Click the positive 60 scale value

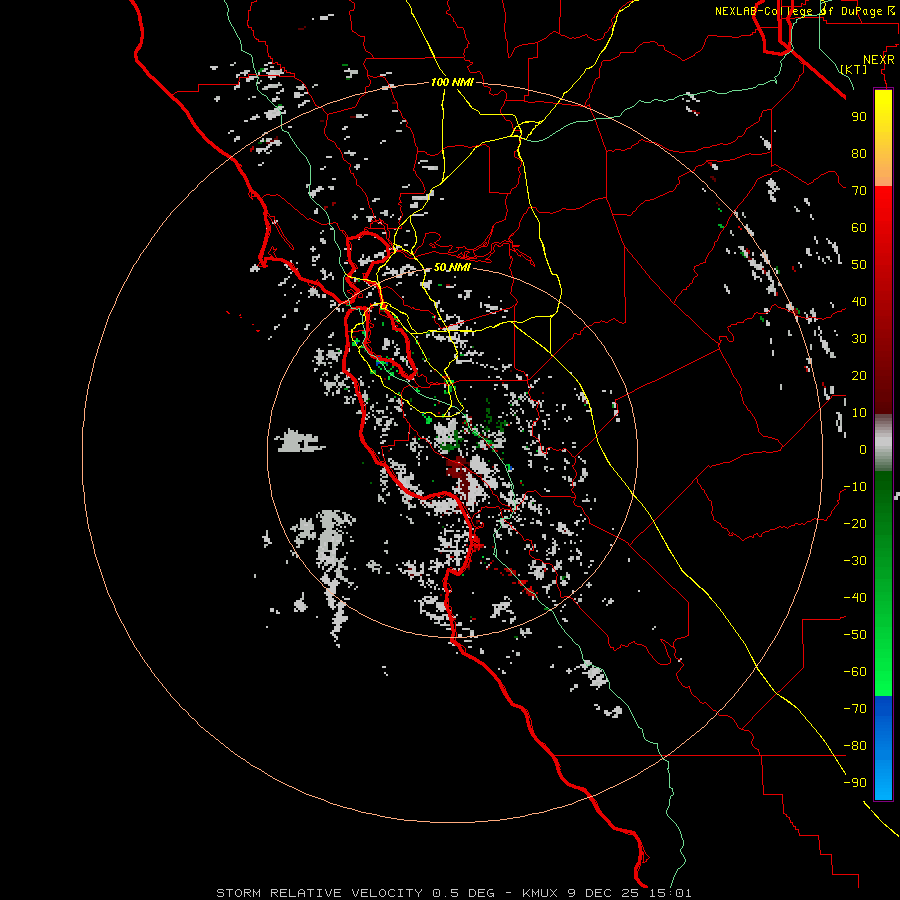pyautogui.click(x=859, y=227)
